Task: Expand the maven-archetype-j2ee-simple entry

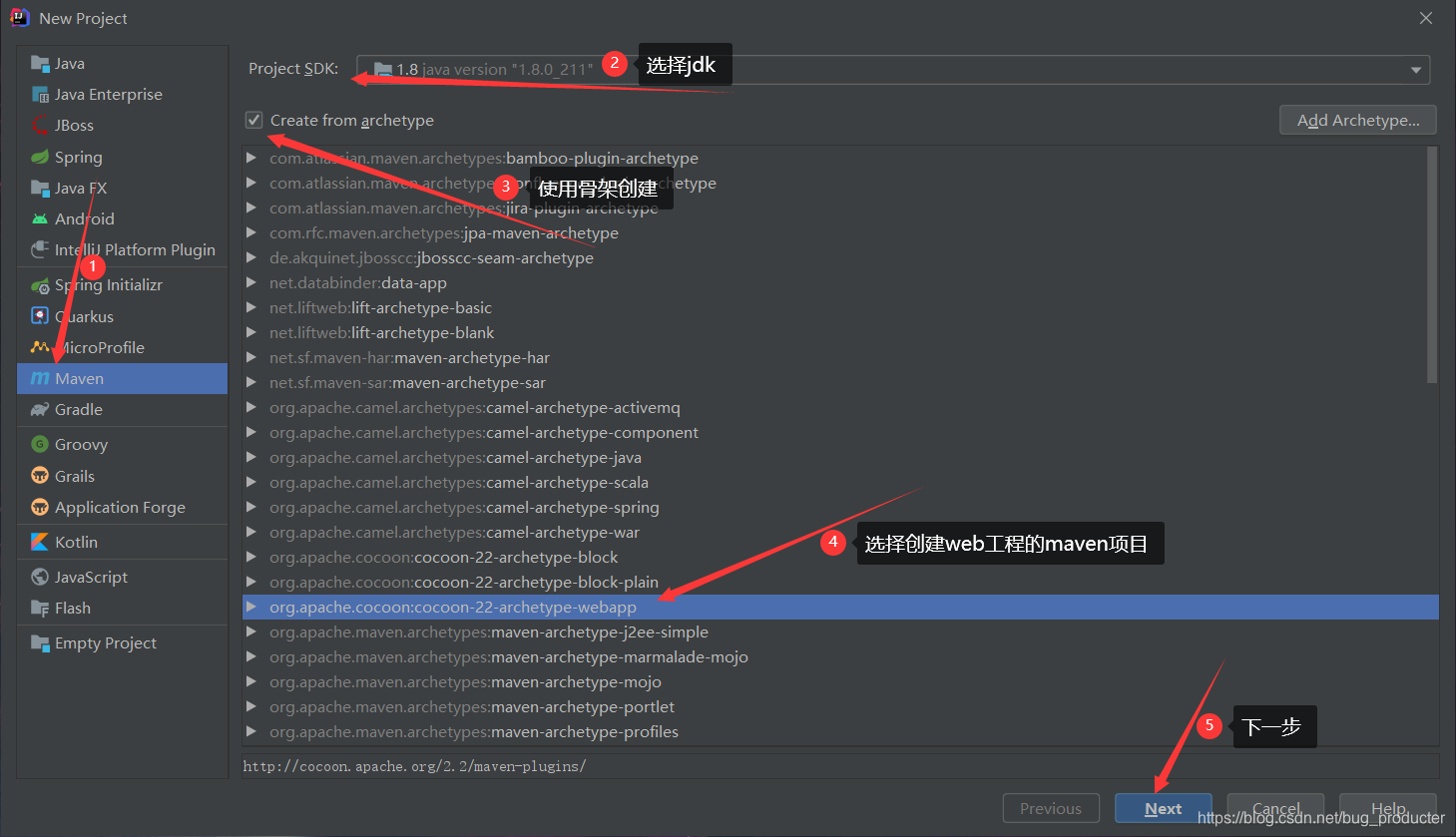Action: (x=251, y=631)
